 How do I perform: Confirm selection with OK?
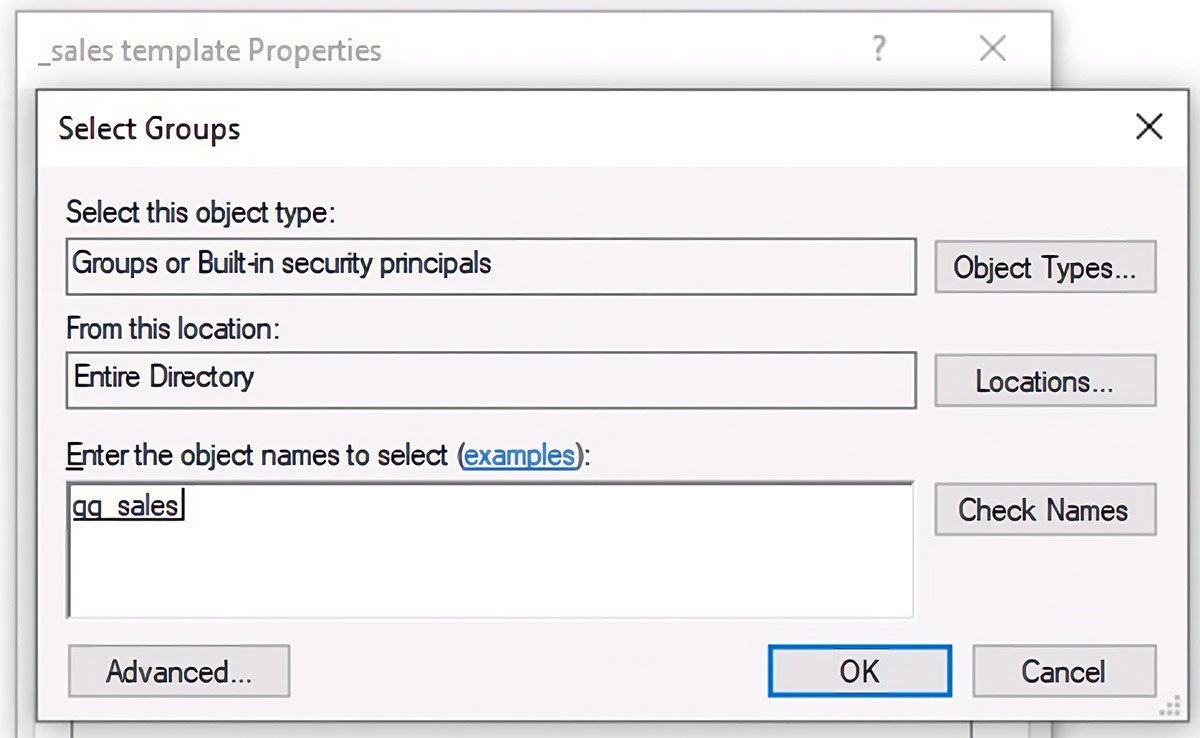859,671
